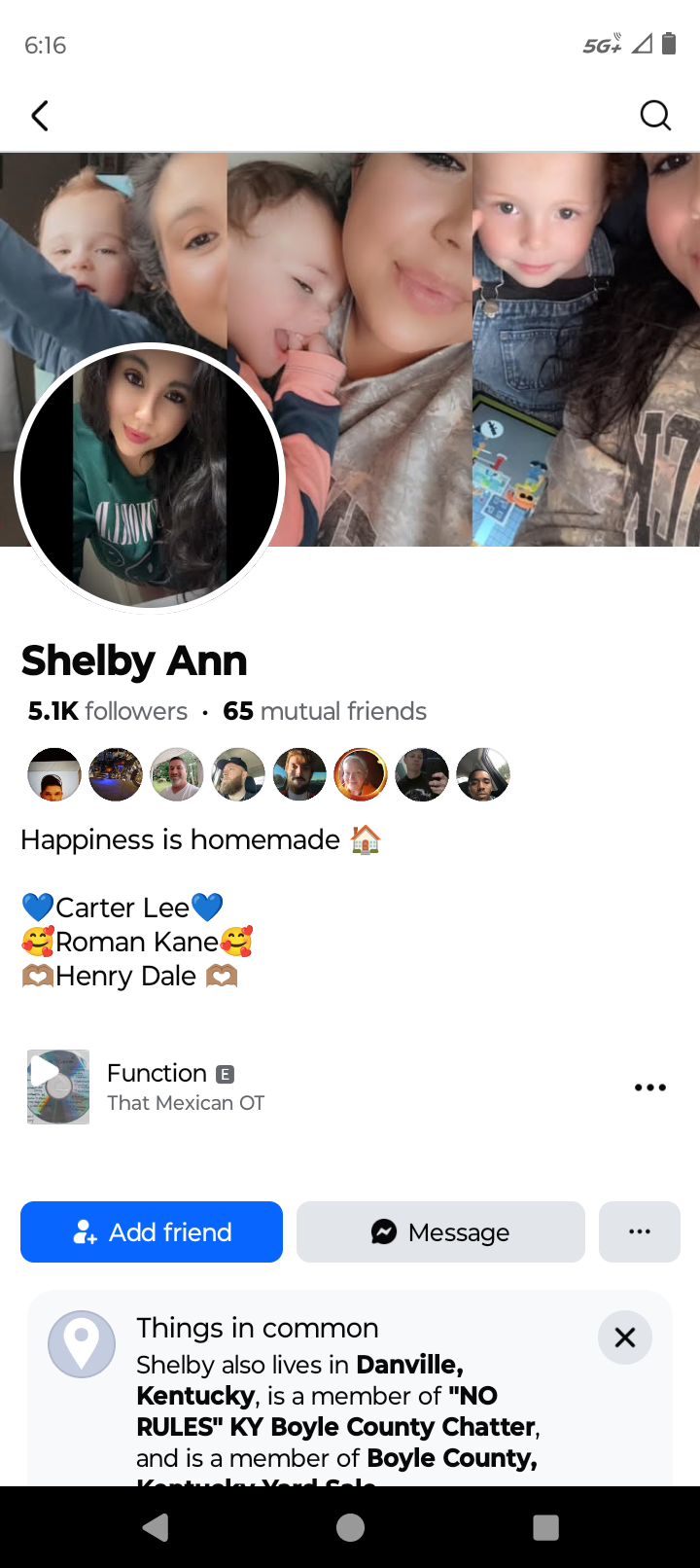
Task: Tap the Android back navigation triangle
Action: (156, 1527)
